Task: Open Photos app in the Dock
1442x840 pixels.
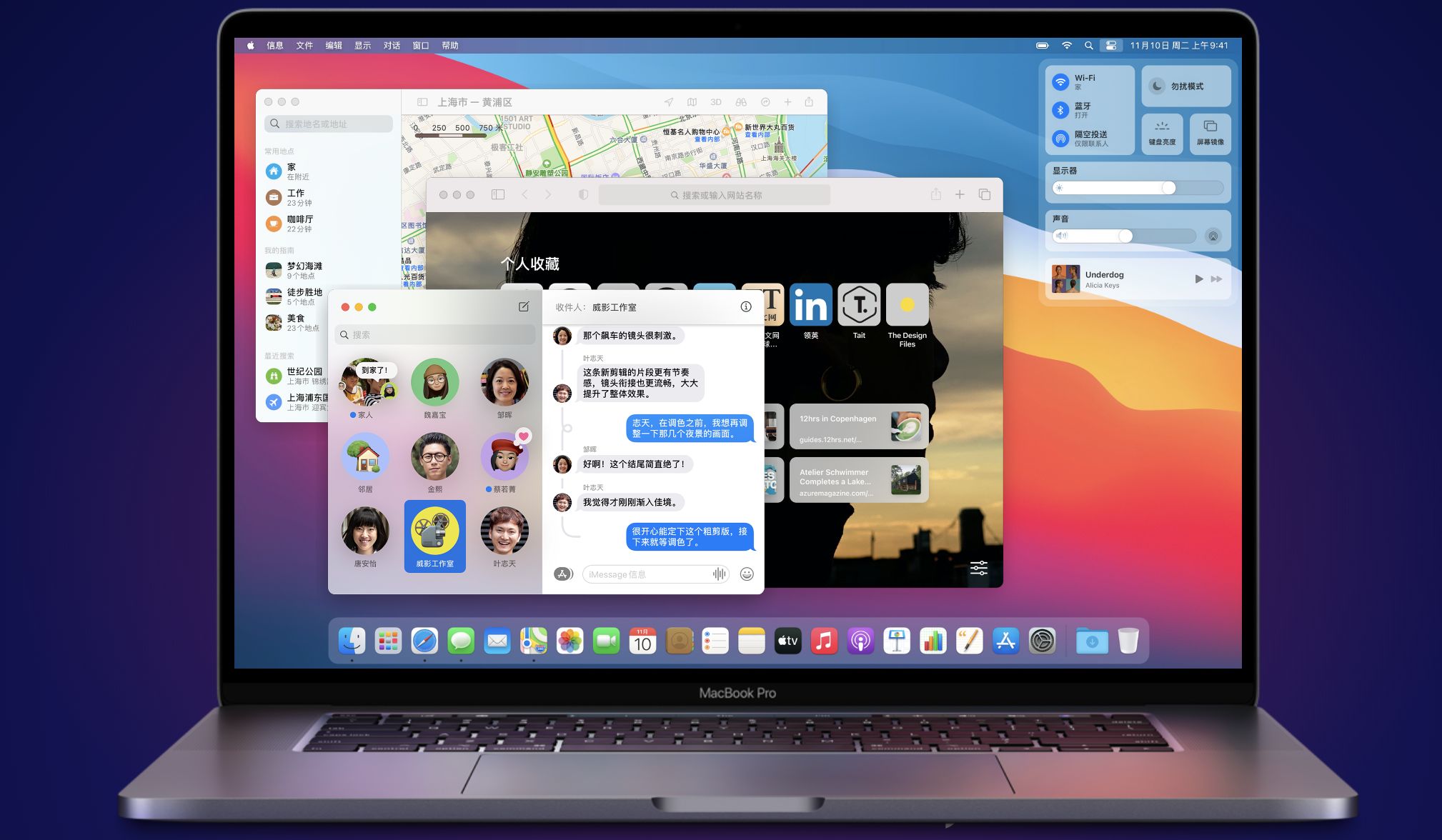Action: [x=569, y=641]
